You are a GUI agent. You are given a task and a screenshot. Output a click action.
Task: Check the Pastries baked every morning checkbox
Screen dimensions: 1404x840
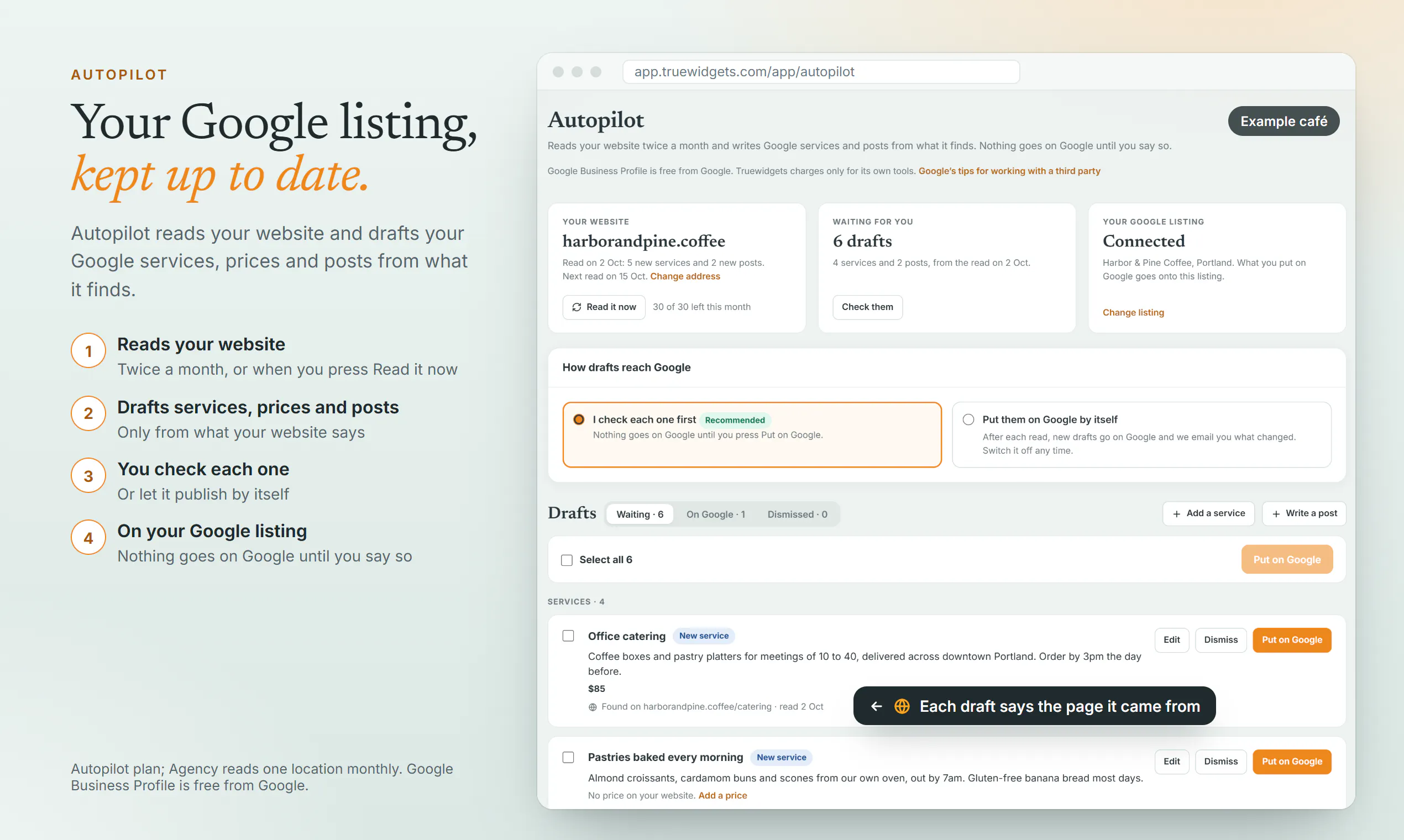[568, 757]
